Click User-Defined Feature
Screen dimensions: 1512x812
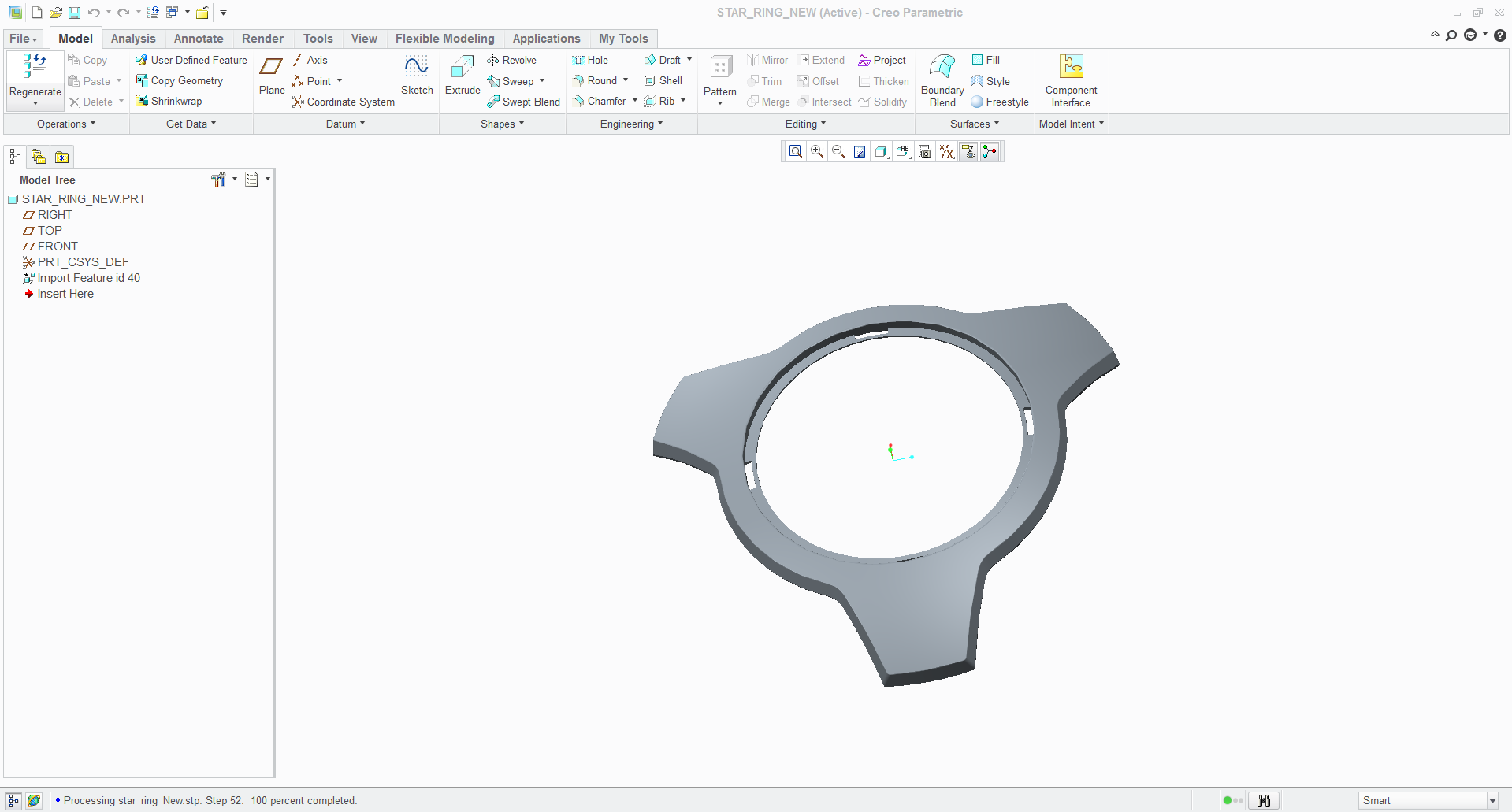[191, 60]
